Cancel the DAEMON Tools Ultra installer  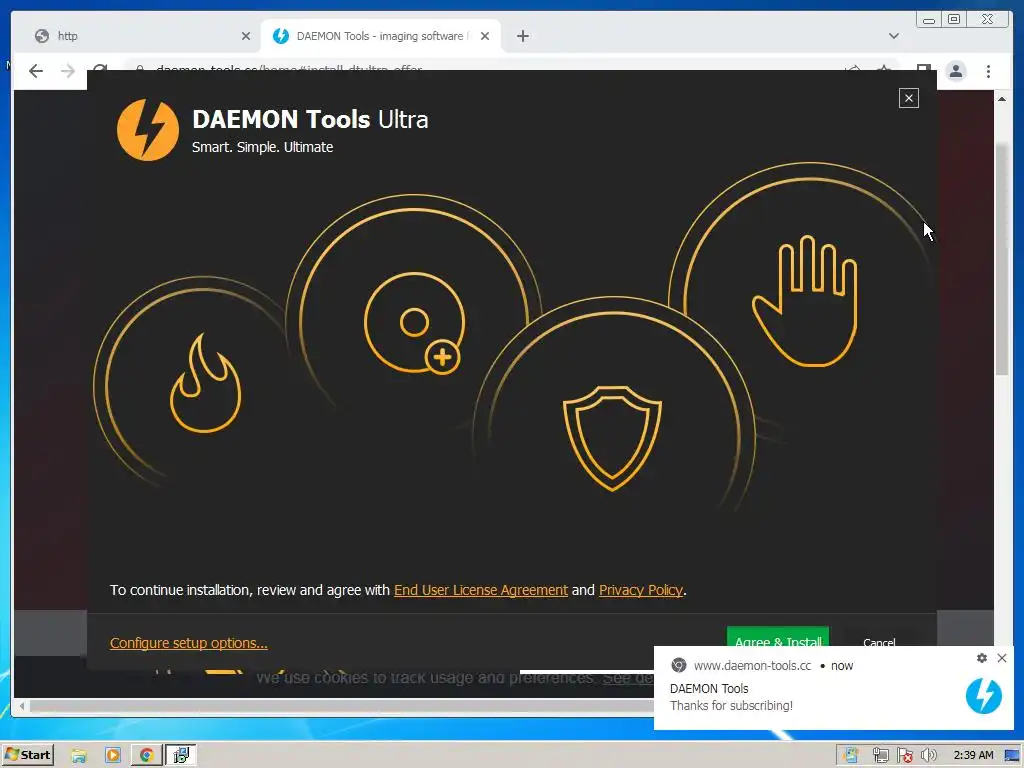(878, 641)
